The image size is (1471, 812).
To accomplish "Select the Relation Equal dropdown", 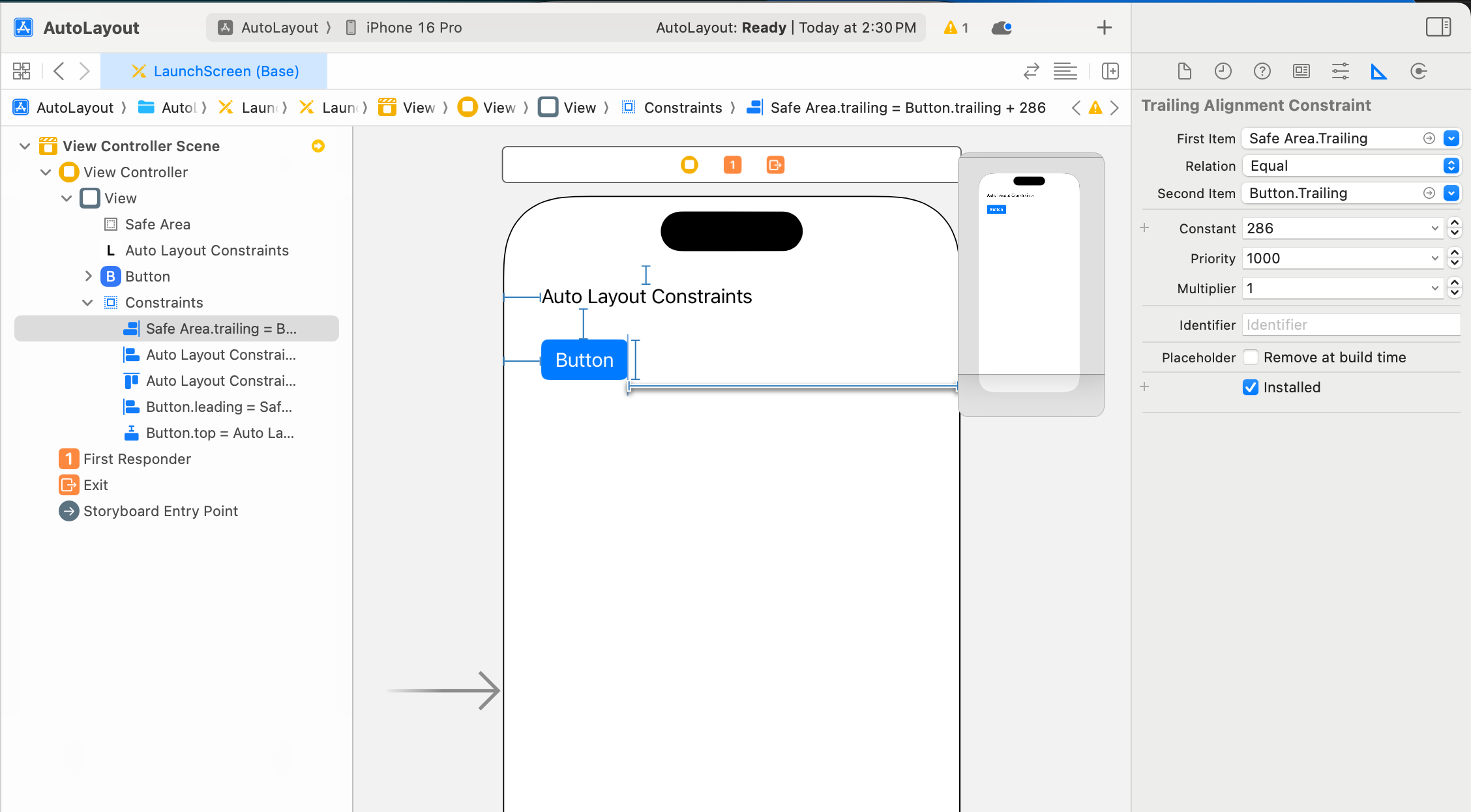I will pos(1350,165).
